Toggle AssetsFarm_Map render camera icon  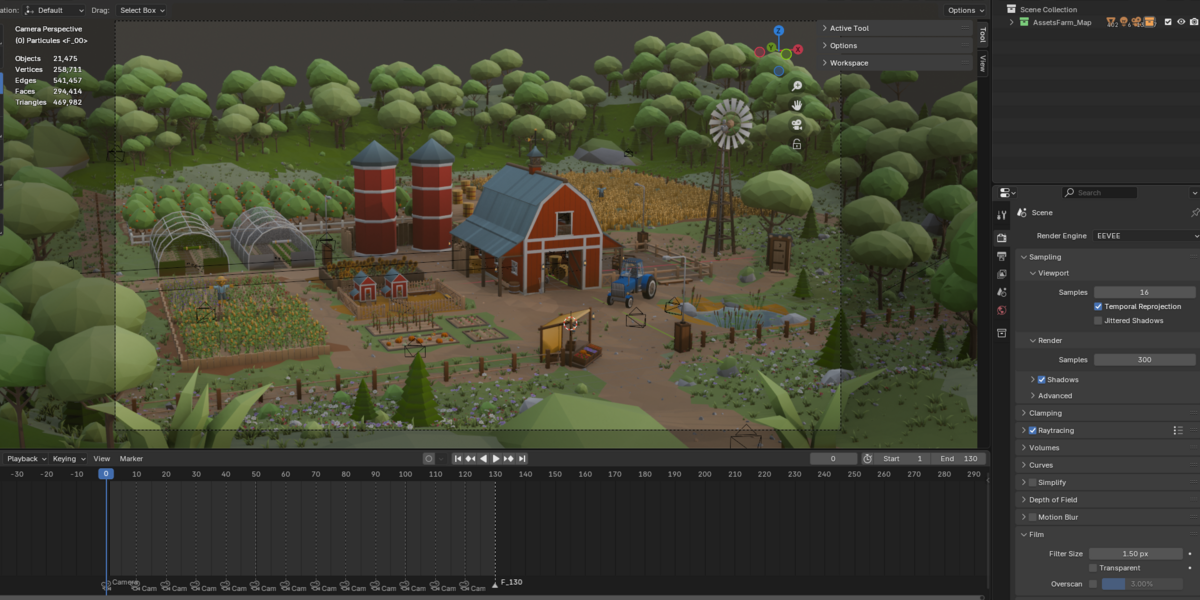[x=1194, y=22]
